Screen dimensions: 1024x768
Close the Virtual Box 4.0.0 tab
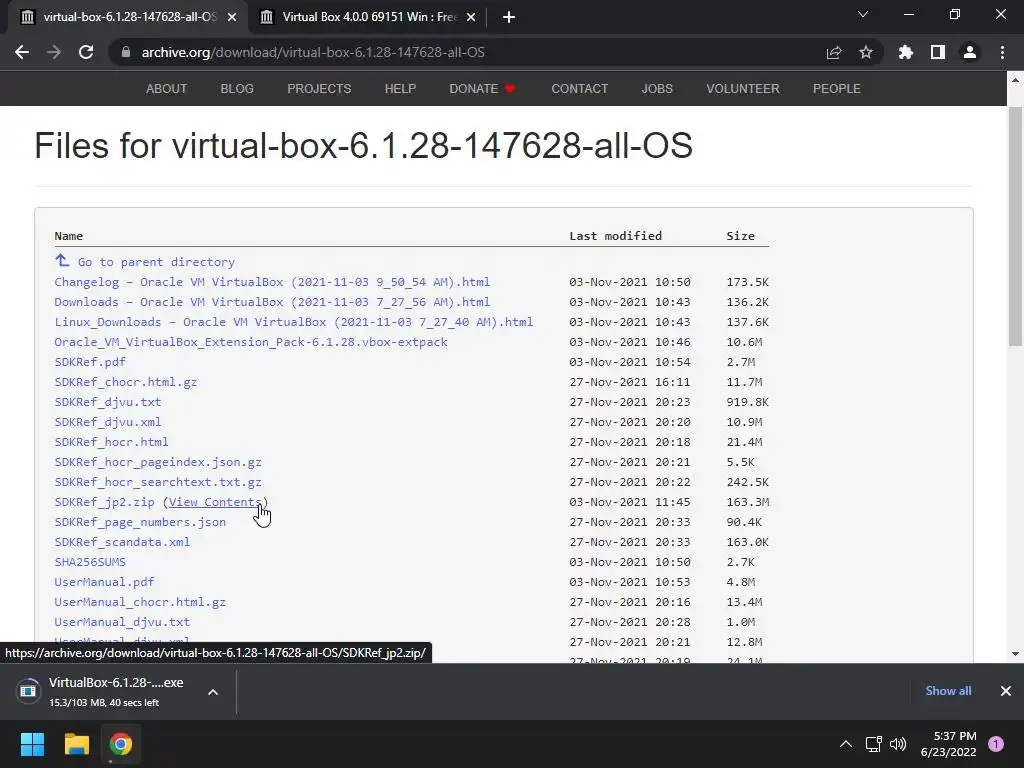click(471, 18)
